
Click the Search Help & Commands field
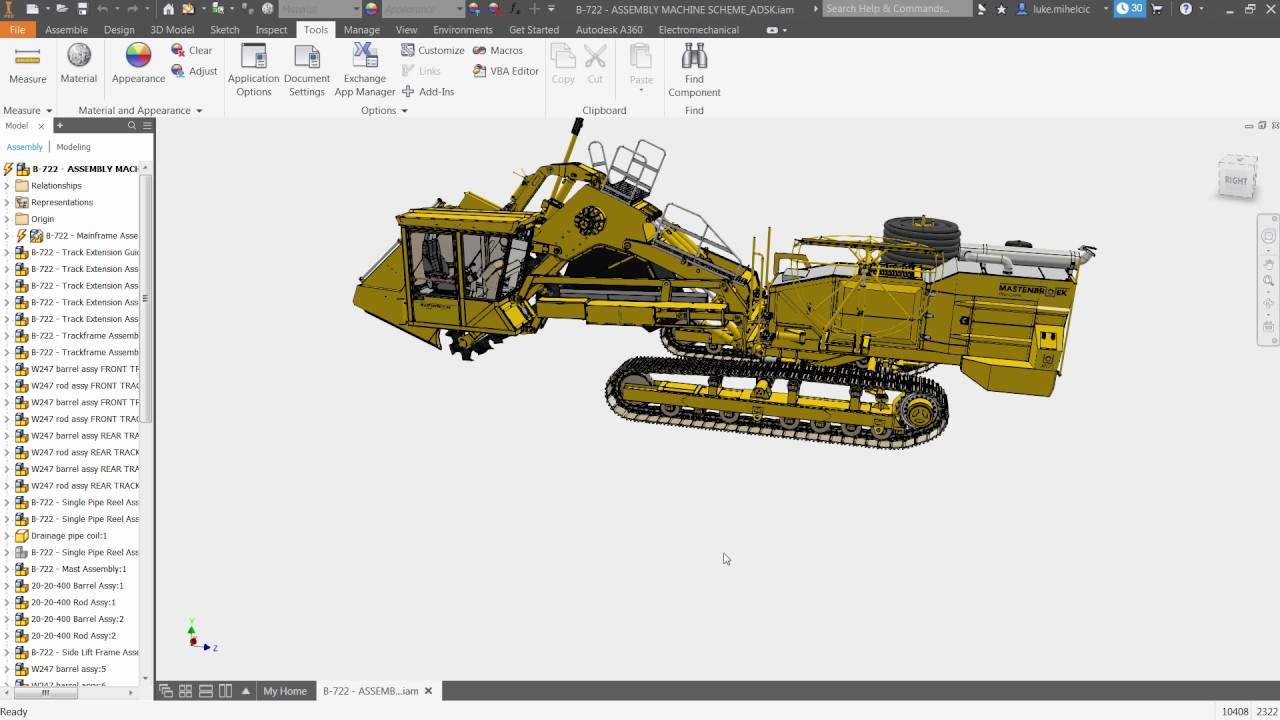[896, 9]
